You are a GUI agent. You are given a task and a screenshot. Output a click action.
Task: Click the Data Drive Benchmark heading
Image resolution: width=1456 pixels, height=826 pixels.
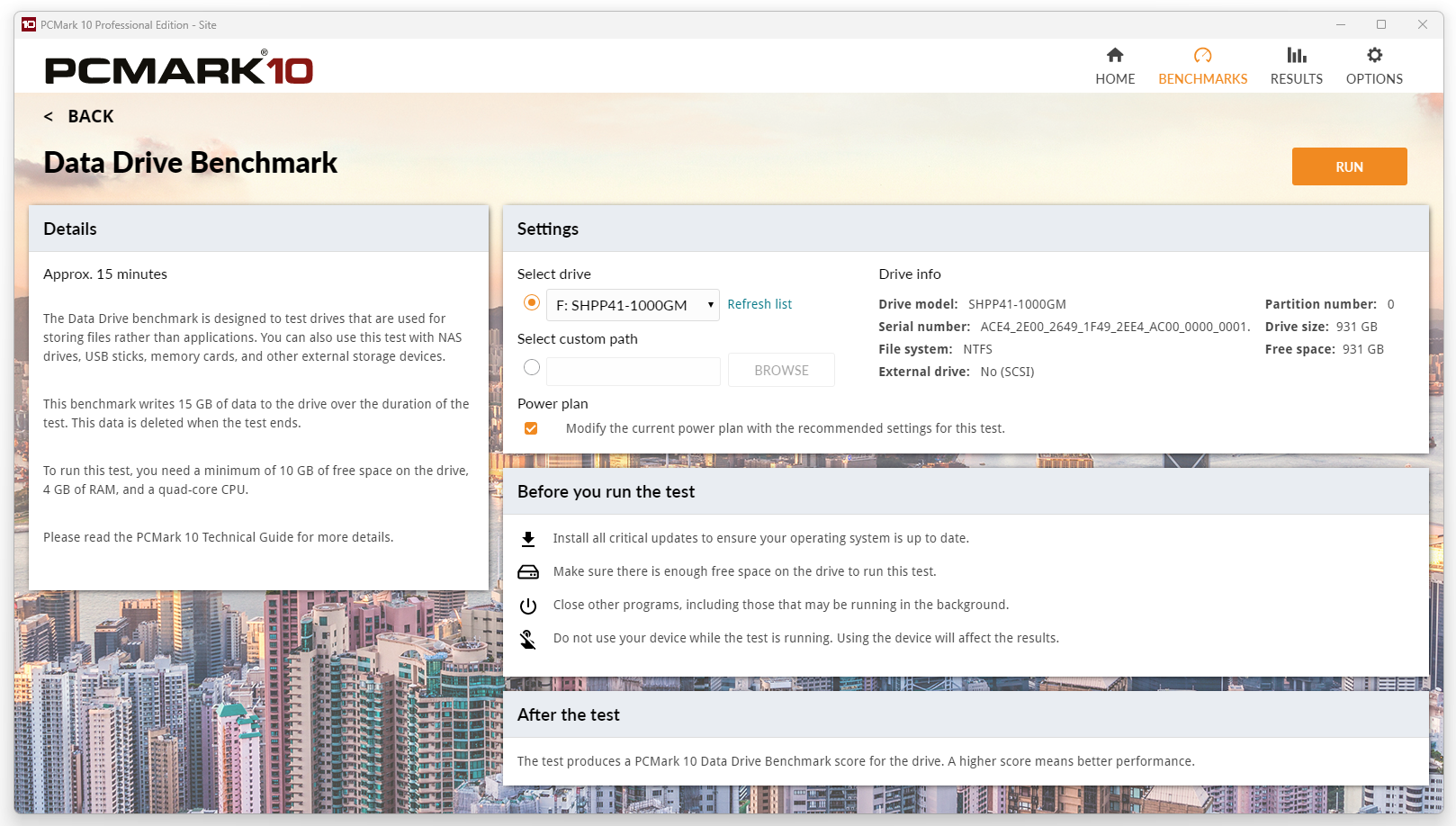tap(191, 163)
